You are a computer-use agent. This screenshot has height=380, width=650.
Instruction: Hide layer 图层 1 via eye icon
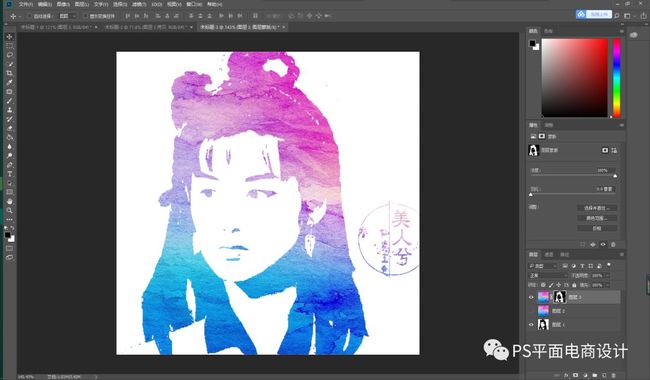(531, 324)
